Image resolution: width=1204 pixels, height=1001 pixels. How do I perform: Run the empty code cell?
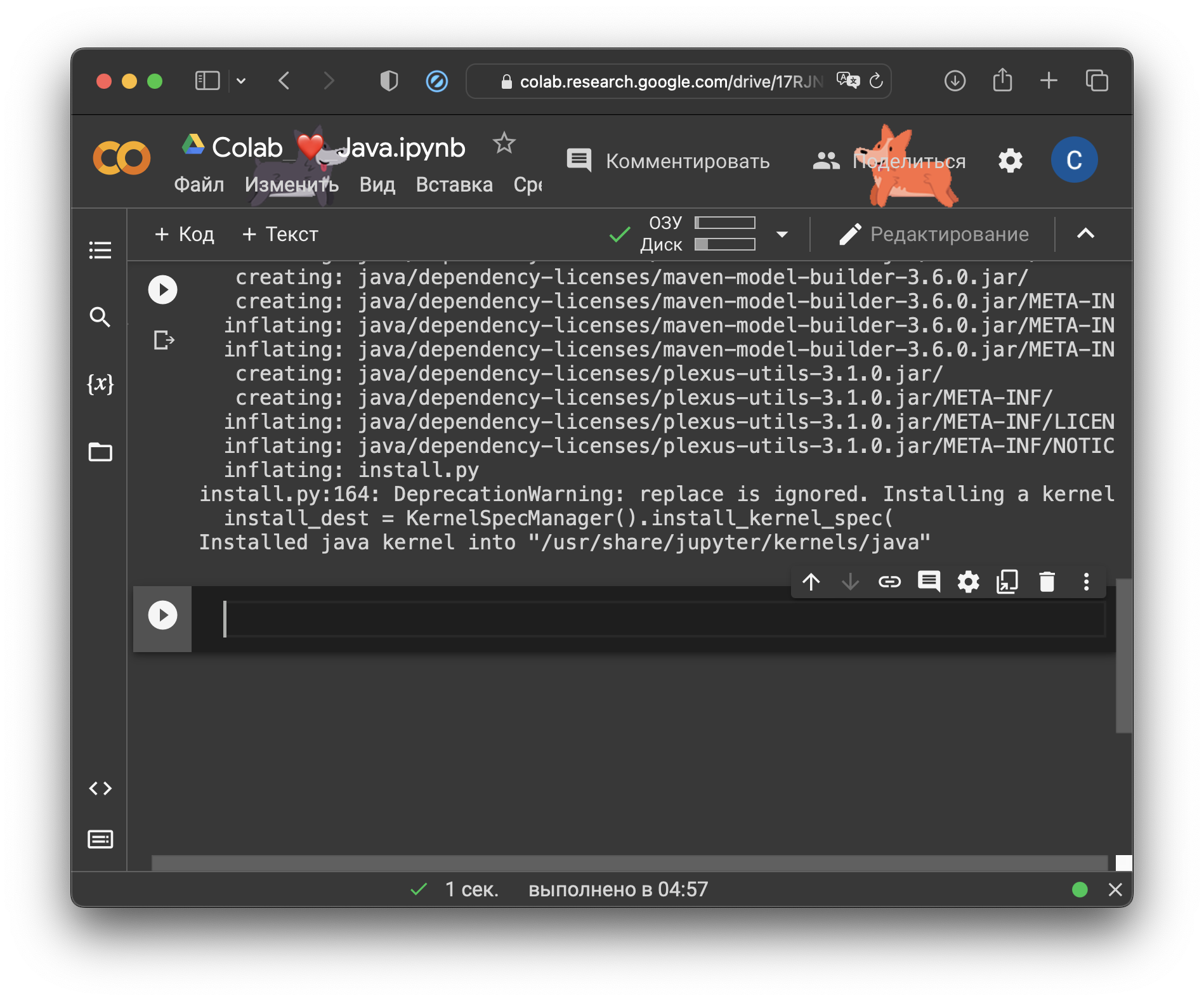click(x=163, y=615)
